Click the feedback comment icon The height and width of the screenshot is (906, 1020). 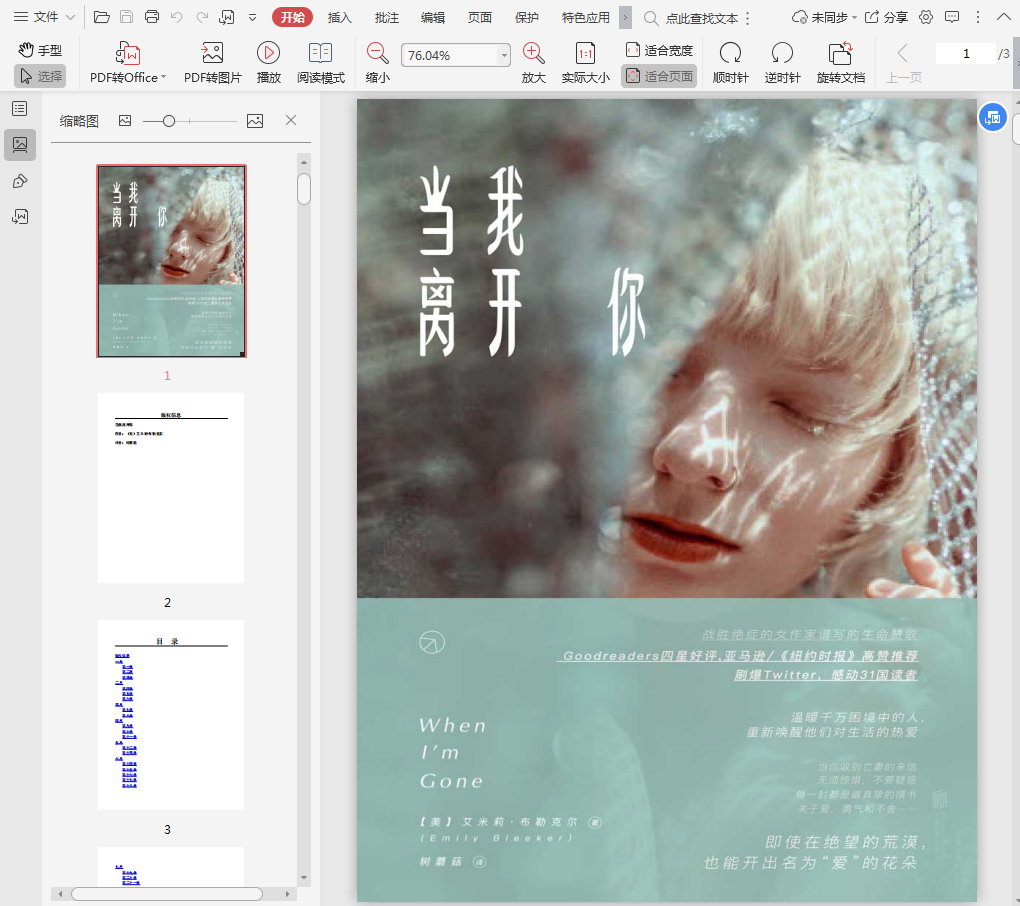tap(952, 17)
